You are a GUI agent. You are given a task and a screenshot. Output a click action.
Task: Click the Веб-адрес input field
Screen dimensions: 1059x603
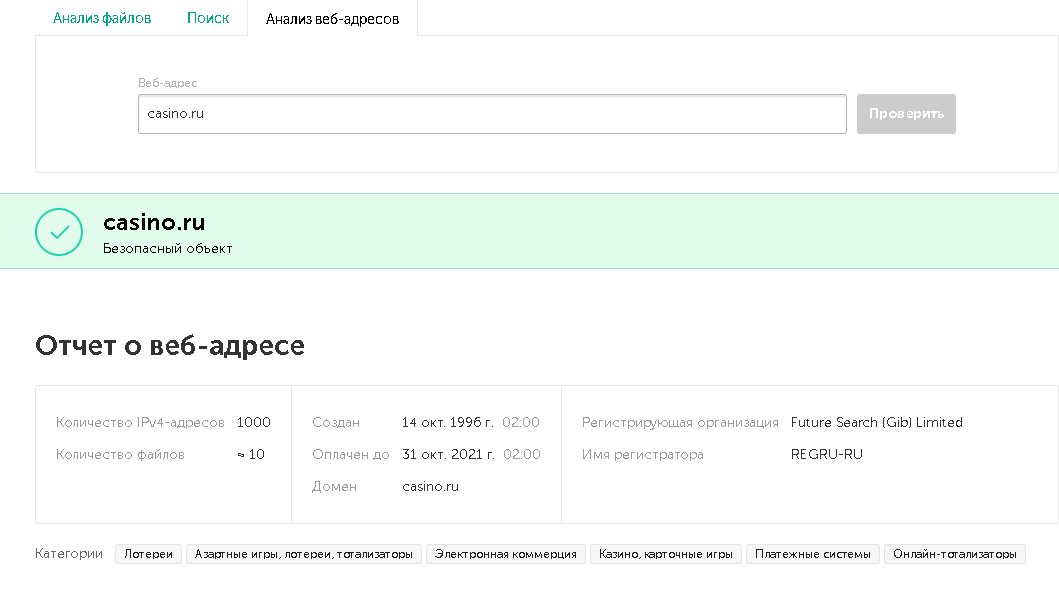492,114
